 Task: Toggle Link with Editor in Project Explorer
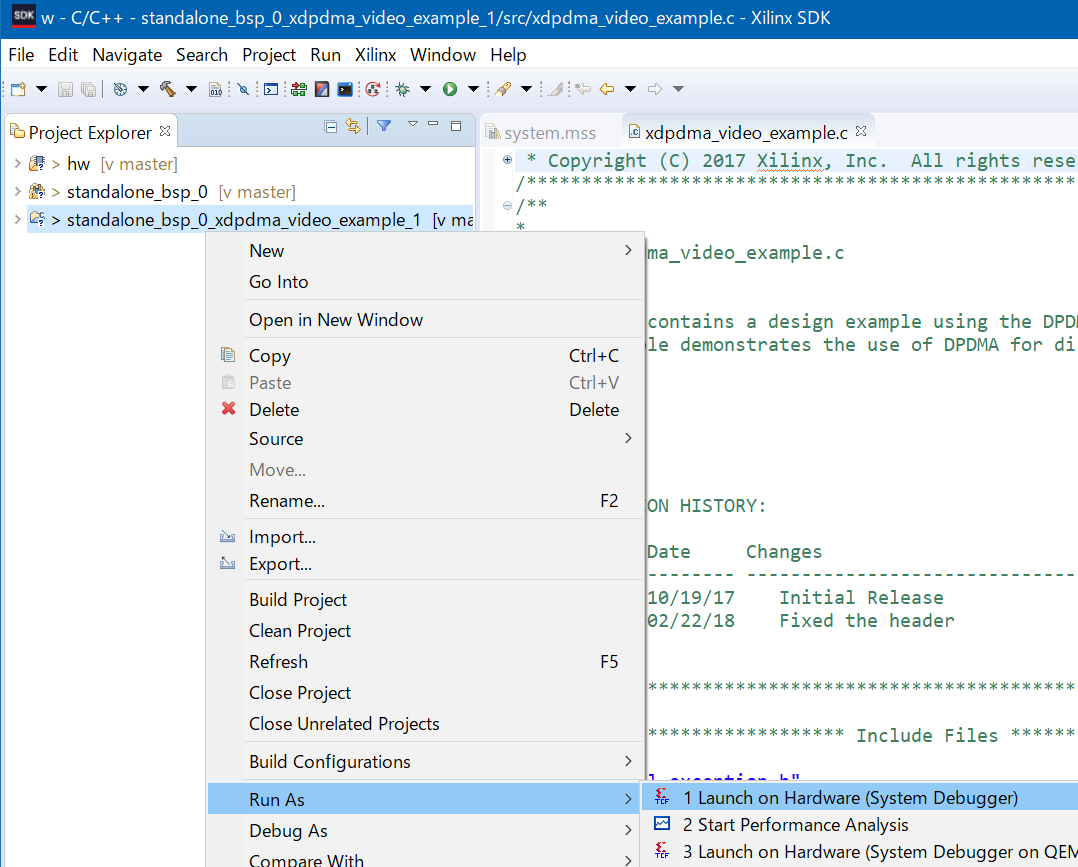click(353, 126)
